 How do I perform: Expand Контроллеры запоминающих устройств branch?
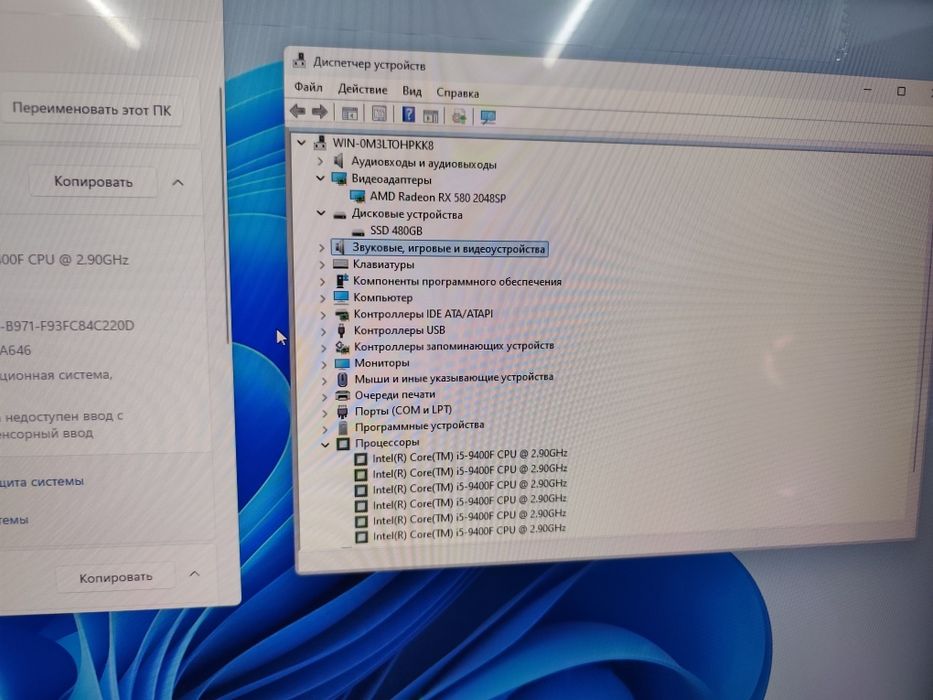point(324,347)
